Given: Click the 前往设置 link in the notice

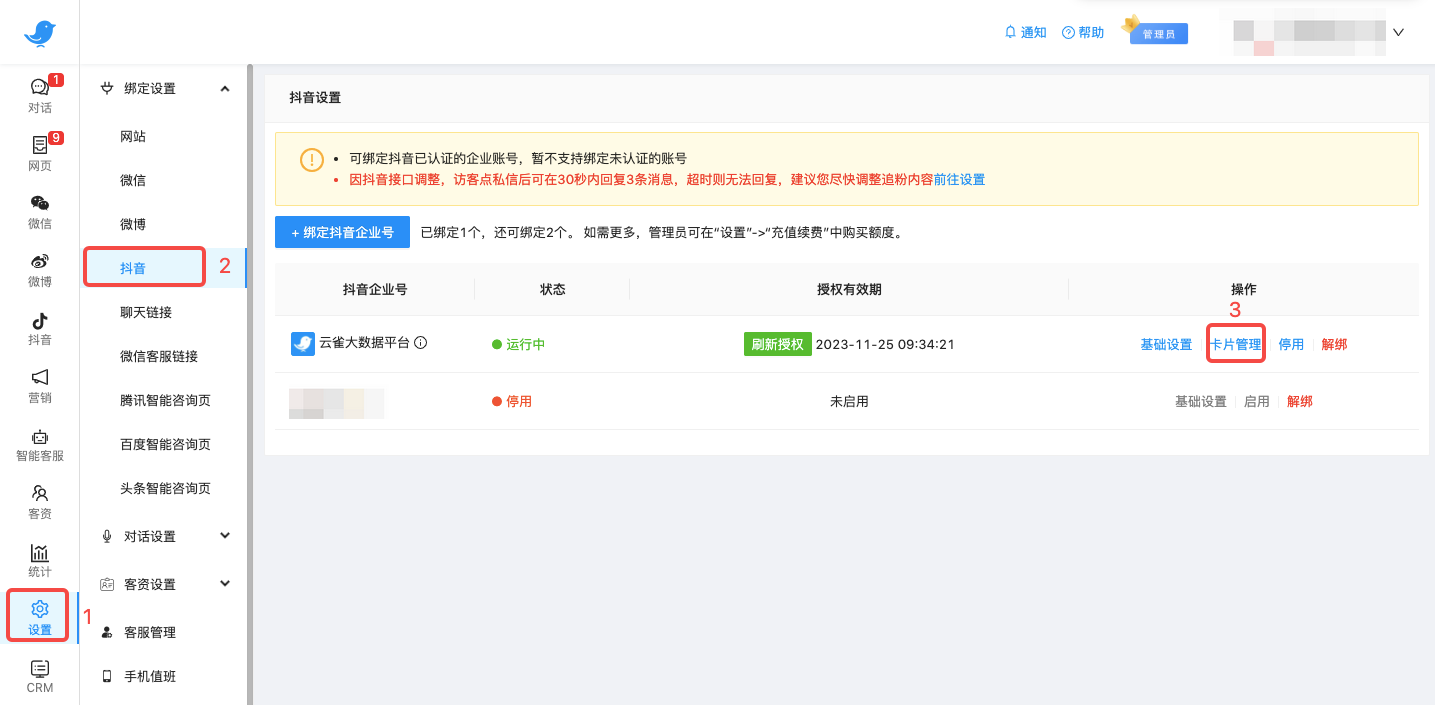Looking at the screenshot, I should point(956,179).
